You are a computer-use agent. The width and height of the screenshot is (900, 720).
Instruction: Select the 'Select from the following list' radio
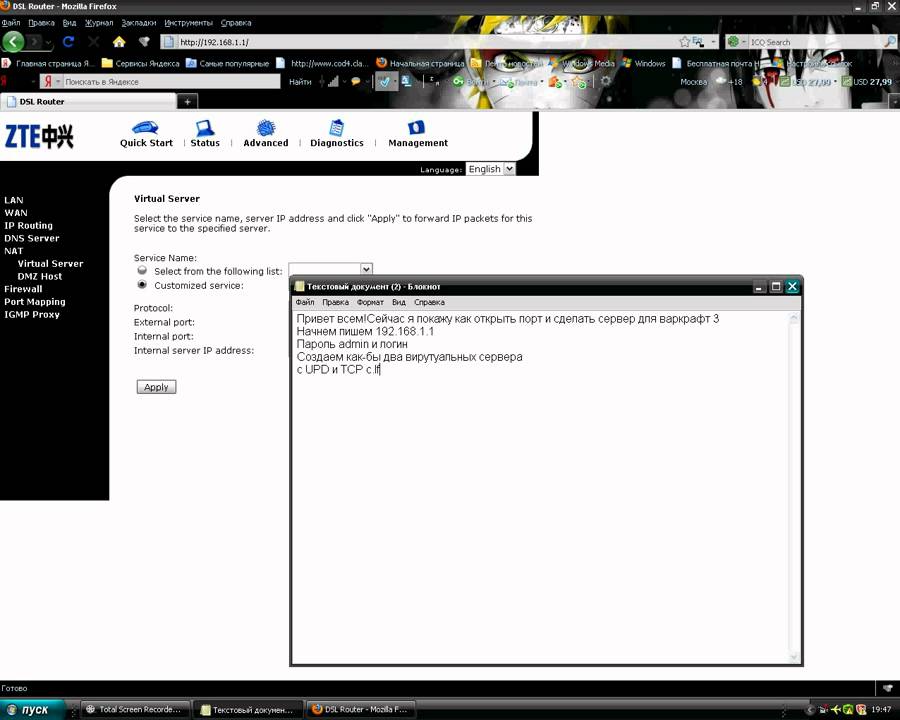[x=142, y=270]
